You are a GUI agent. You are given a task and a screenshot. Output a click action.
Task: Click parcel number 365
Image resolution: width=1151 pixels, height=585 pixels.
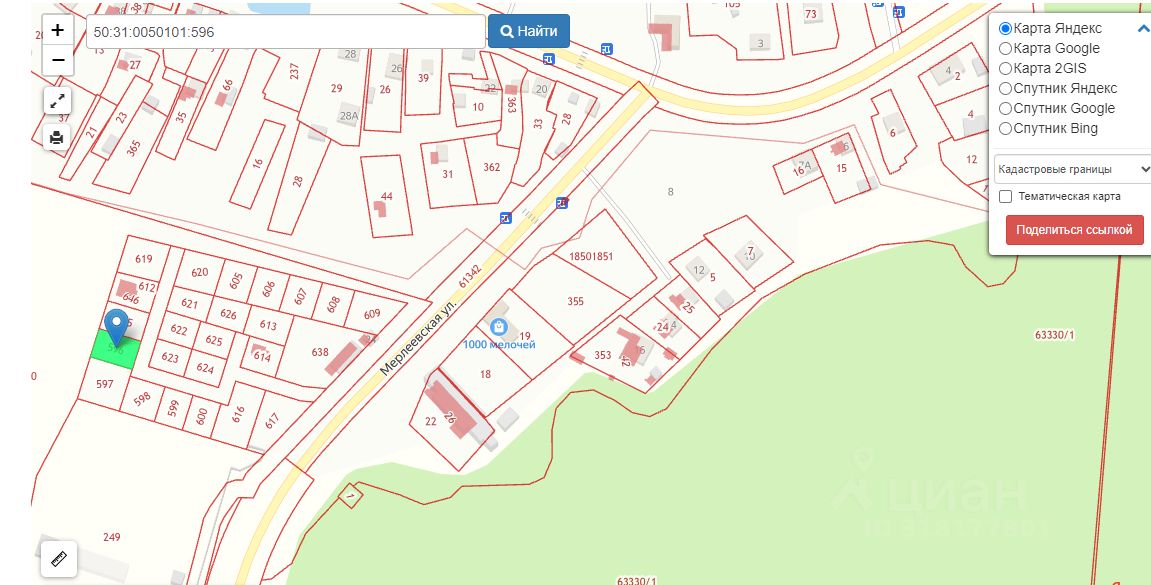[x=134, y=148]
